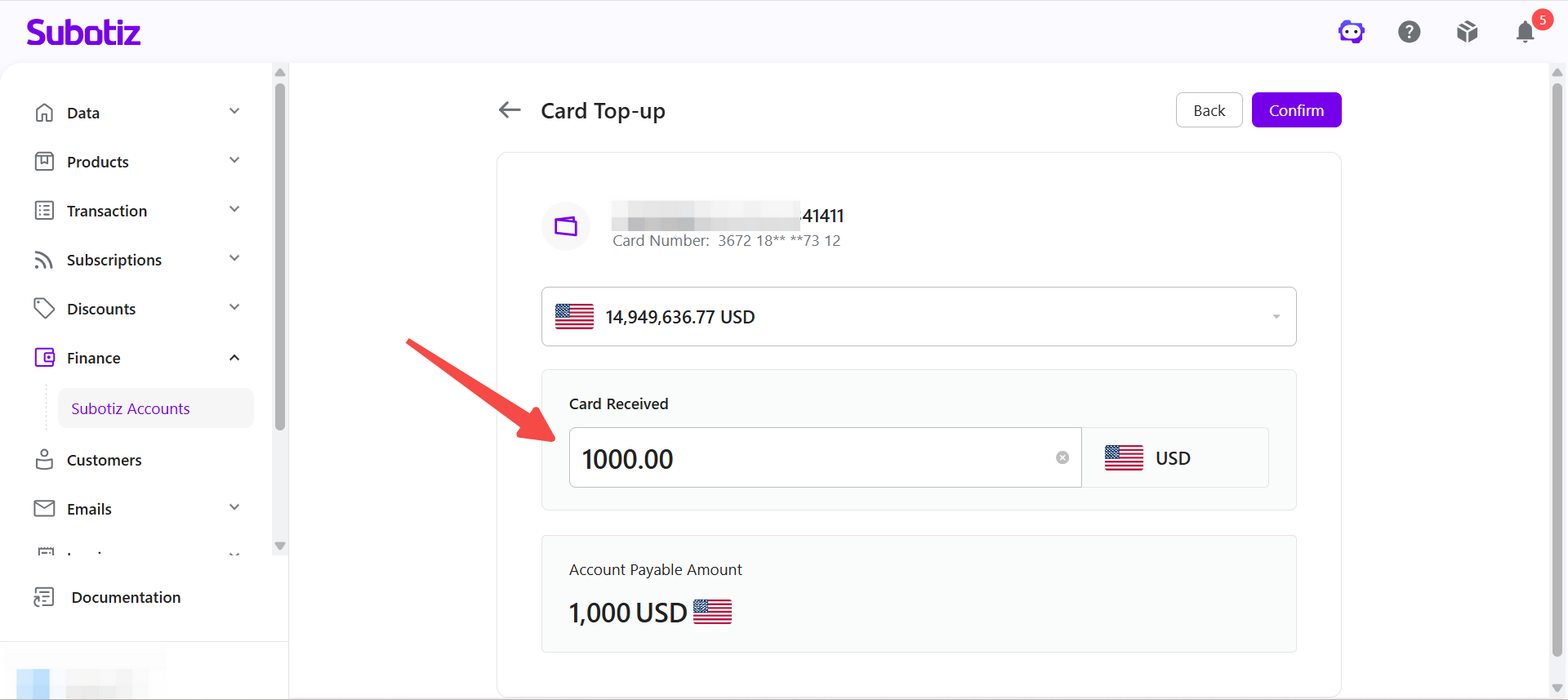
Task: Open the package box icon
Action: point(1468,32)
